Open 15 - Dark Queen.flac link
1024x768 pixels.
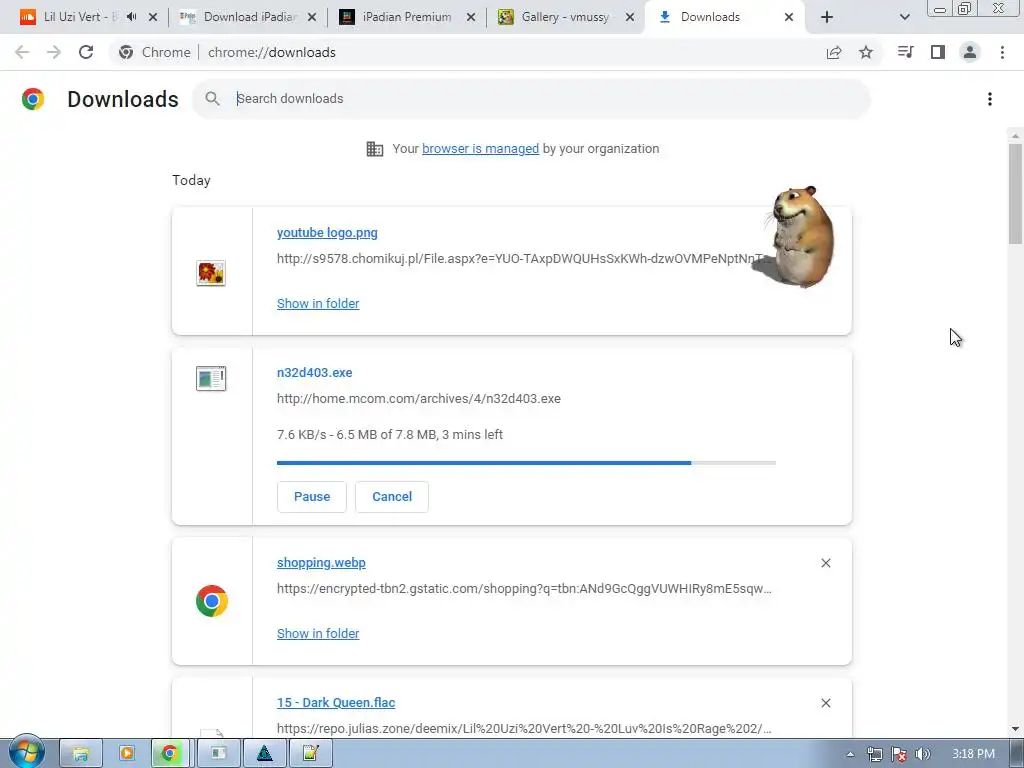tap(336, 703)
